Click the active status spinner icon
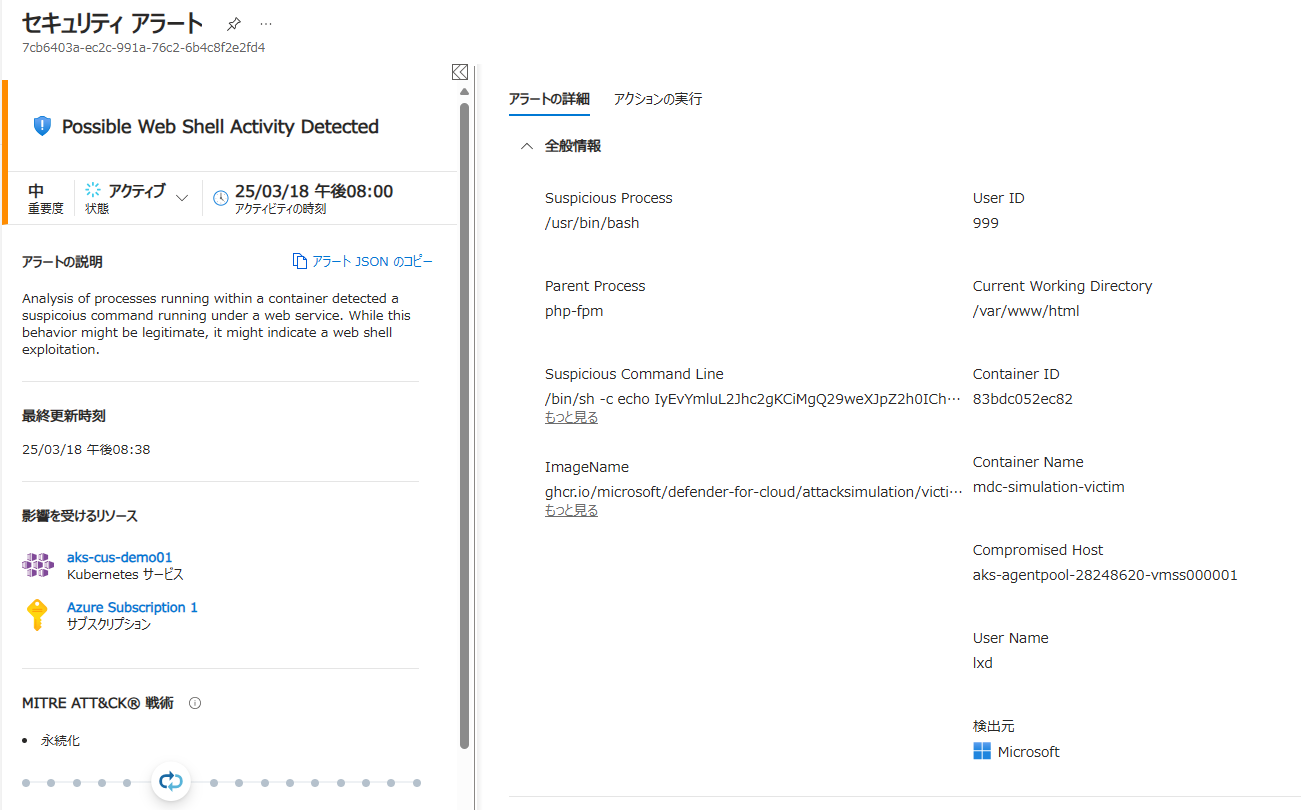 [94, 190]
